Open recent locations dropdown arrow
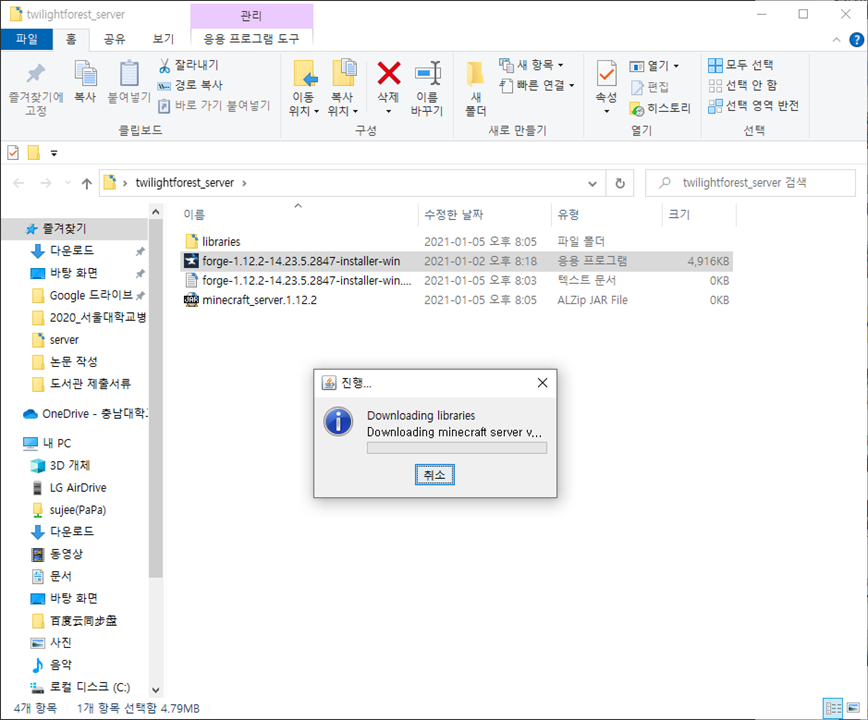 68,183
